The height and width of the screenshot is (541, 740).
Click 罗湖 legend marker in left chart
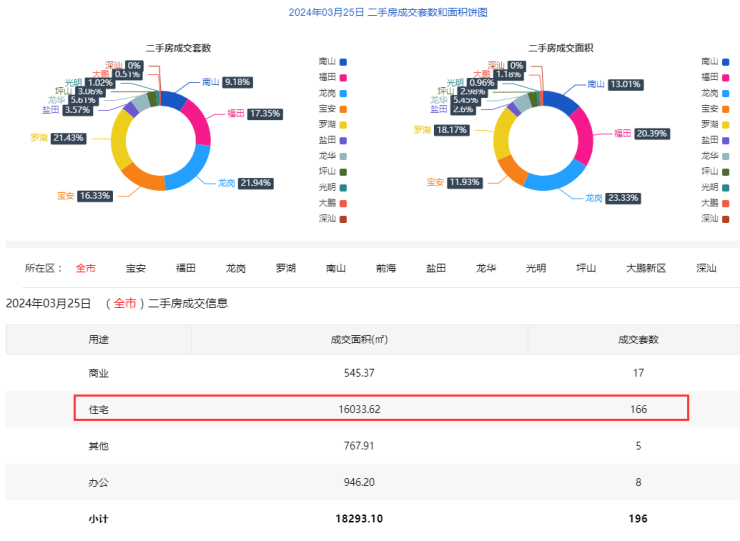[345, 124]
